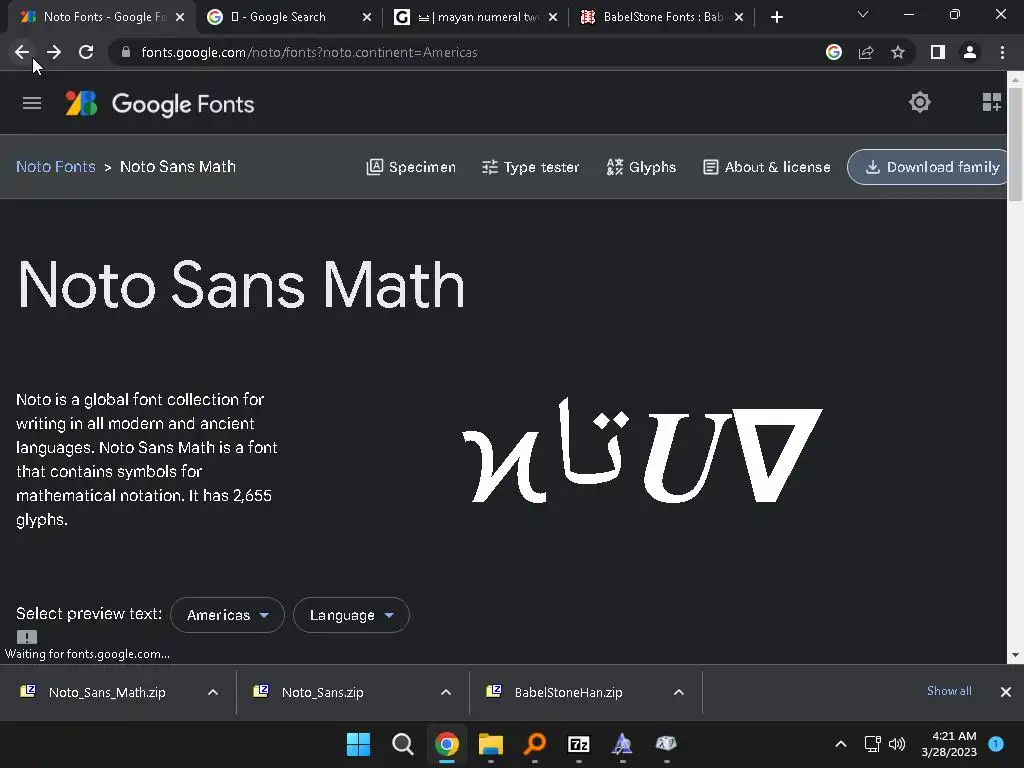Click the Google Fonts logo
The width and height of the screenshot is (1024, 768).
click(159, 104)
